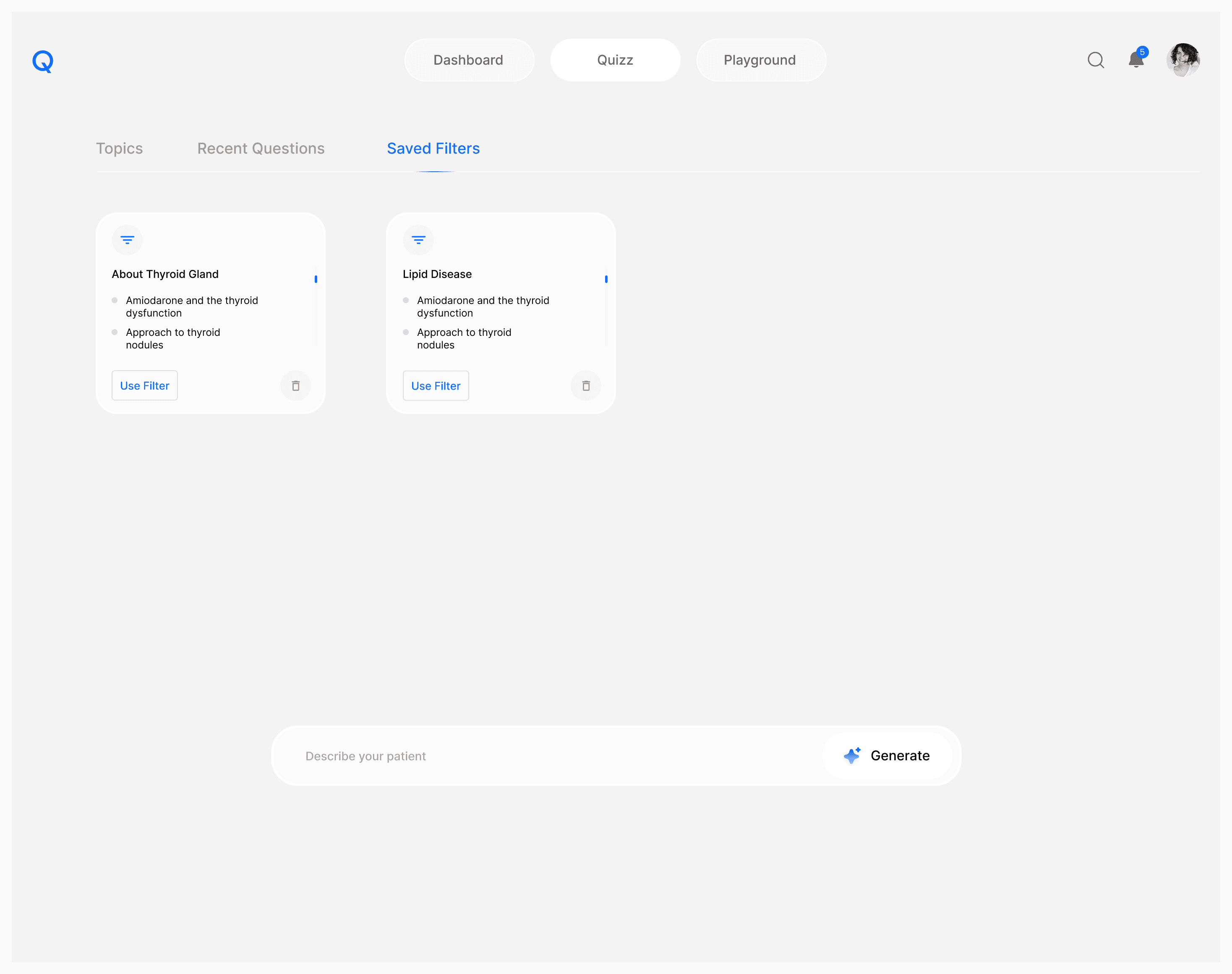1232x974 pixels.
Task: Focus the Describe your patient field
Action: pyautogui.click(x=547, y=756)
